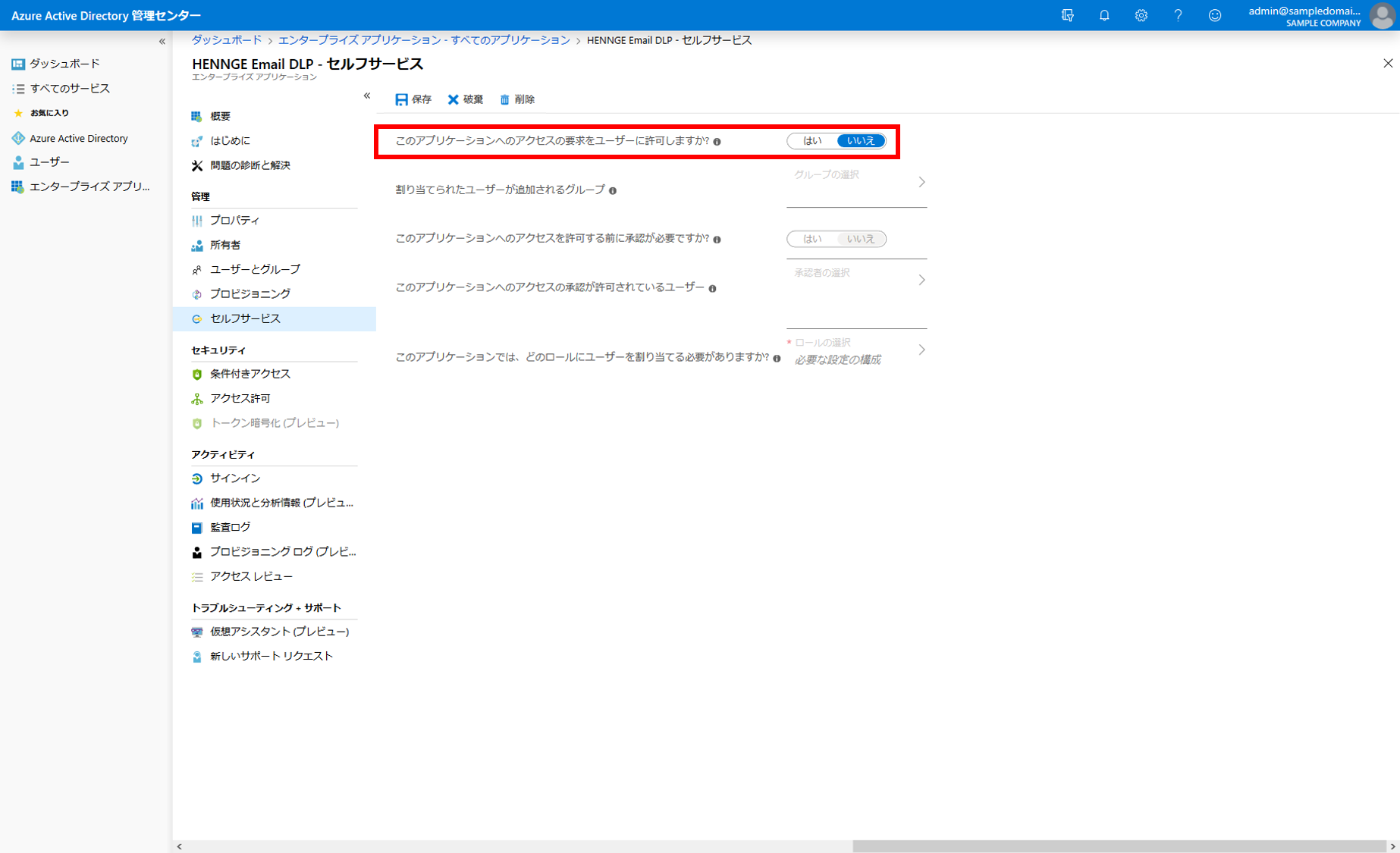Click the ユーザー person icon in sidebar
Screen dimensions: 1400x853
click(18, 162)
